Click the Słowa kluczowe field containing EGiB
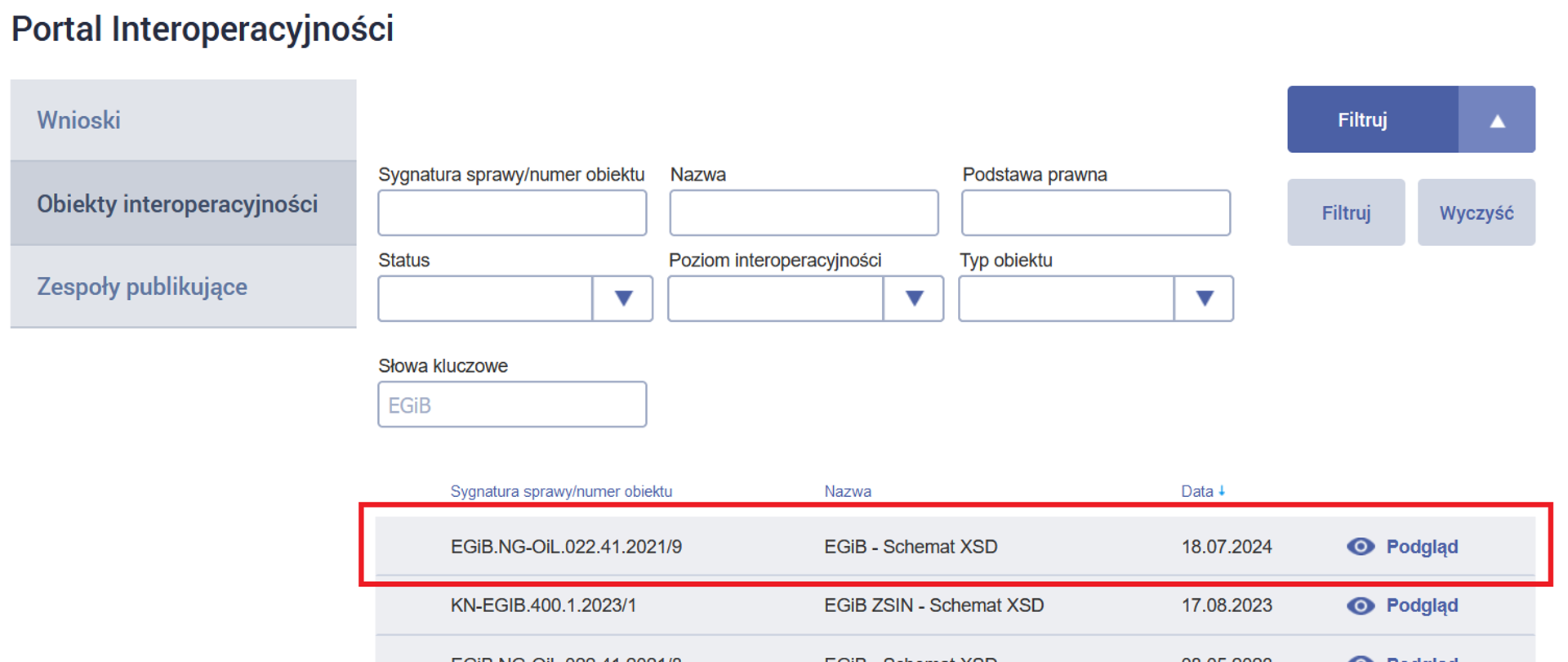 [x=512, y=405]
